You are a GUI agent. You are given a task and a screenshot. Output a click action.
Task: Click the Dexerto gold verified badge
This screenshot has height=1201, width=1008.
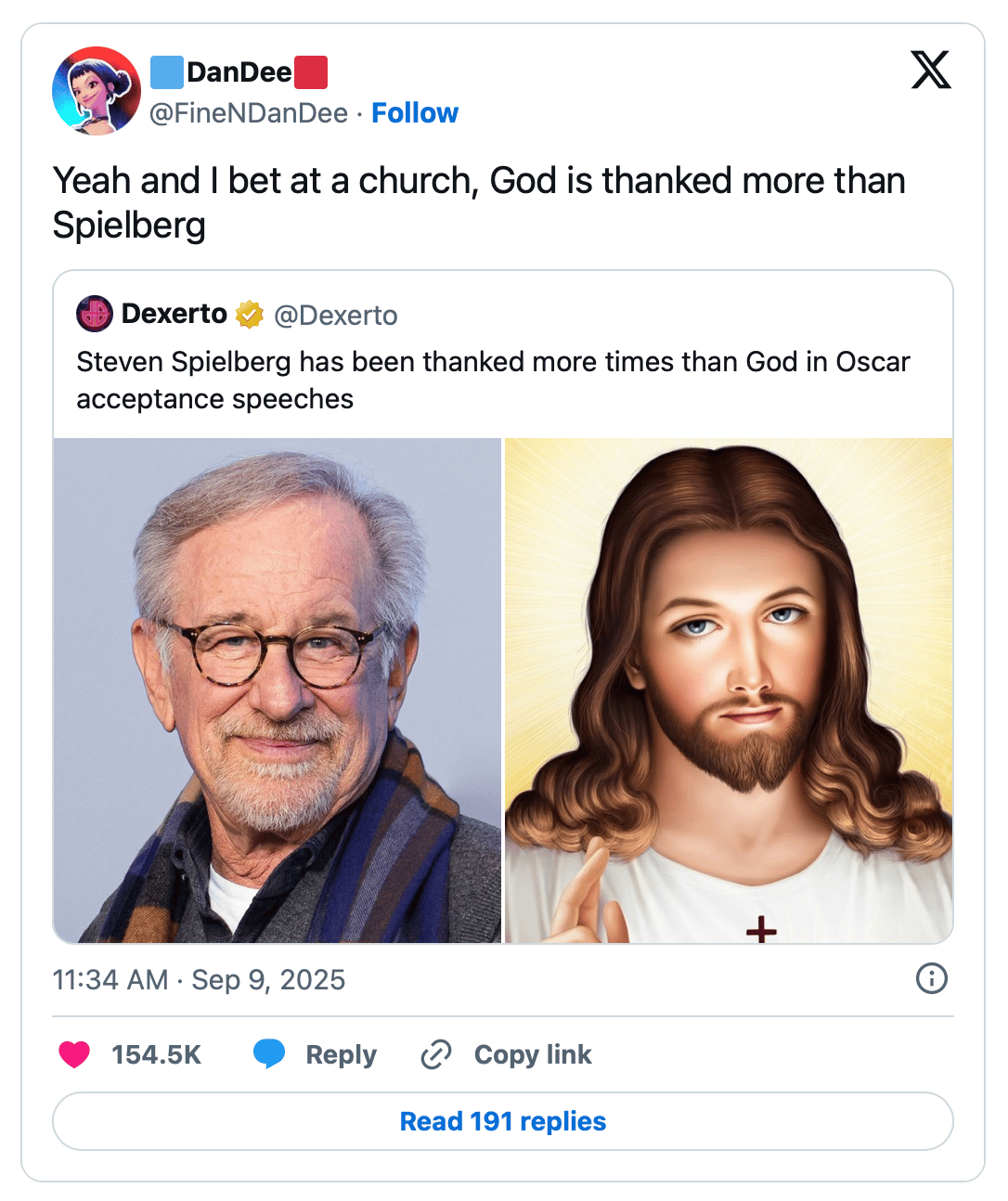coord(250,315)
